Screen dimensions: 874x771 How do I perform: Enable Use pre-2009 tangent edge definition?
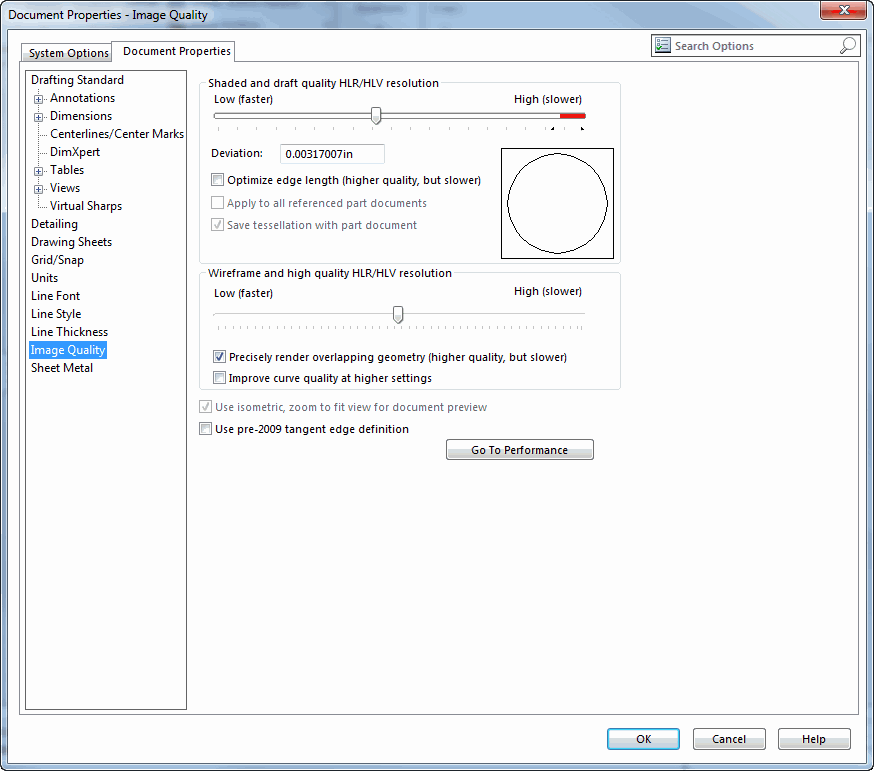point(205,428)
